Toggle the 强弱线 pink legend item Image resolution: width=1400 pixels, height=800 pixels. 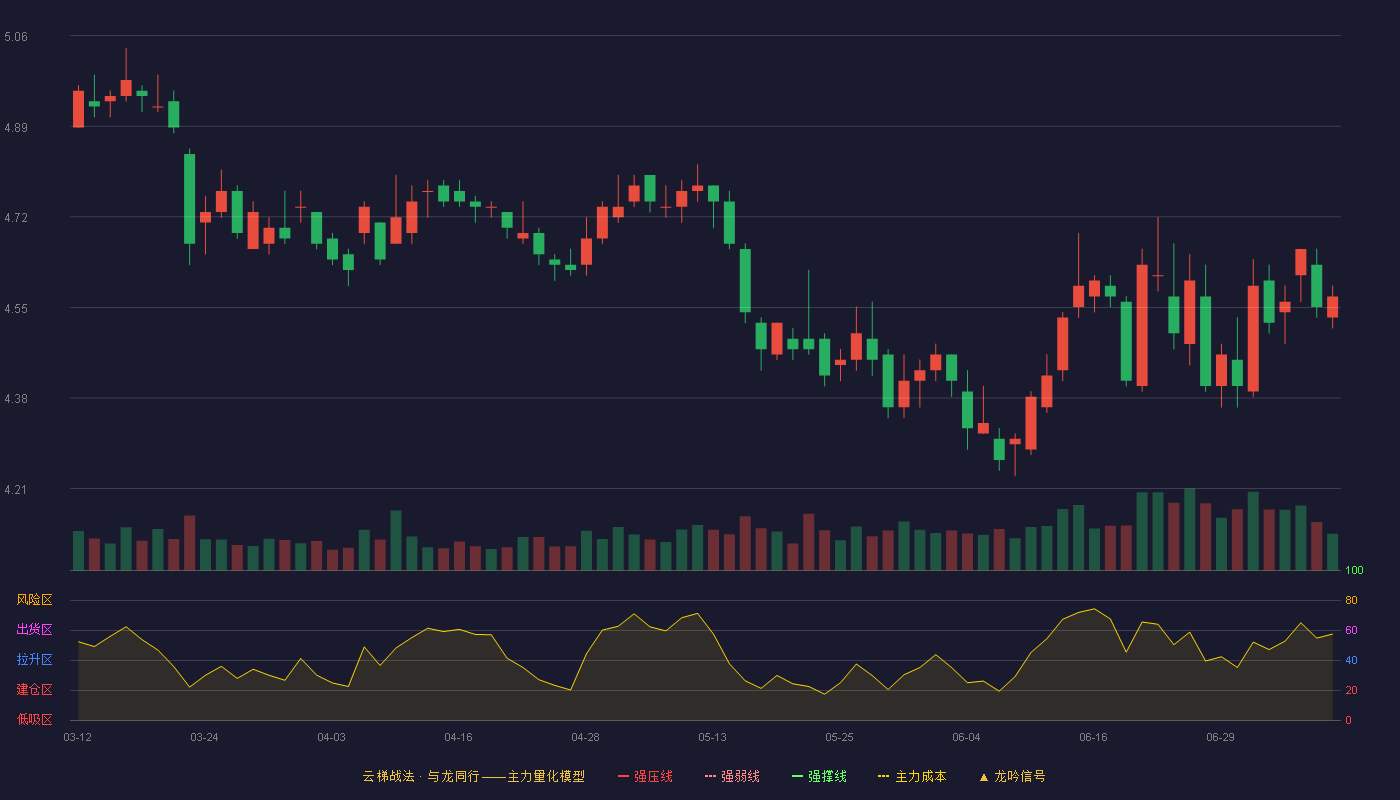pos(732,776)
